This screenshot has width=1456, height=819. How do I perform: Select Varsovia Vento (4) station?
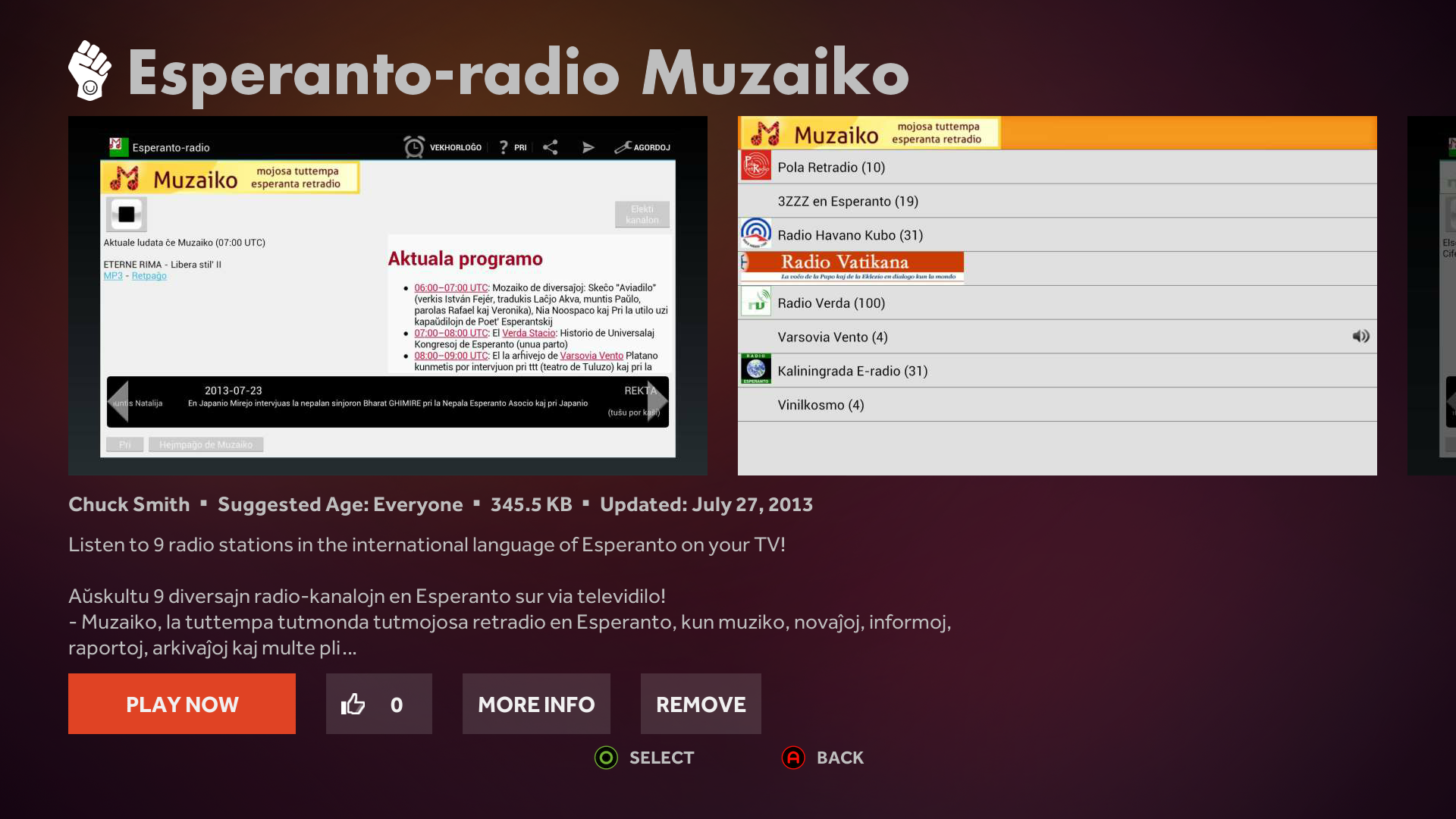pyautogui.click(x=1057, y=337)
